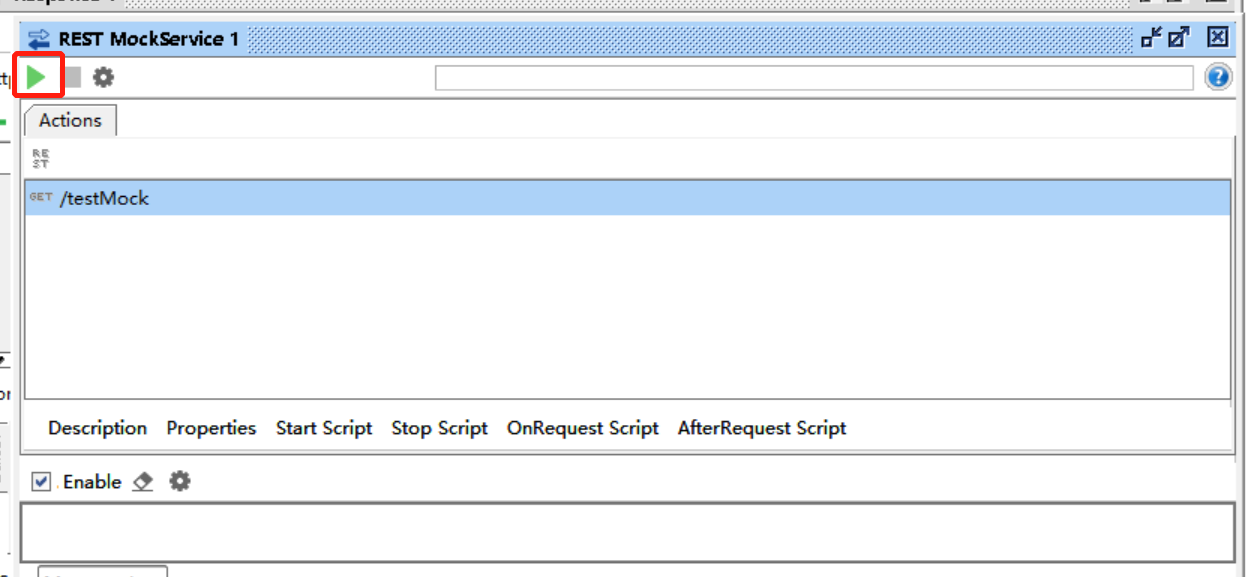Click the mock service URL field
Screen dimensions: 1246x577
point(814,78)
